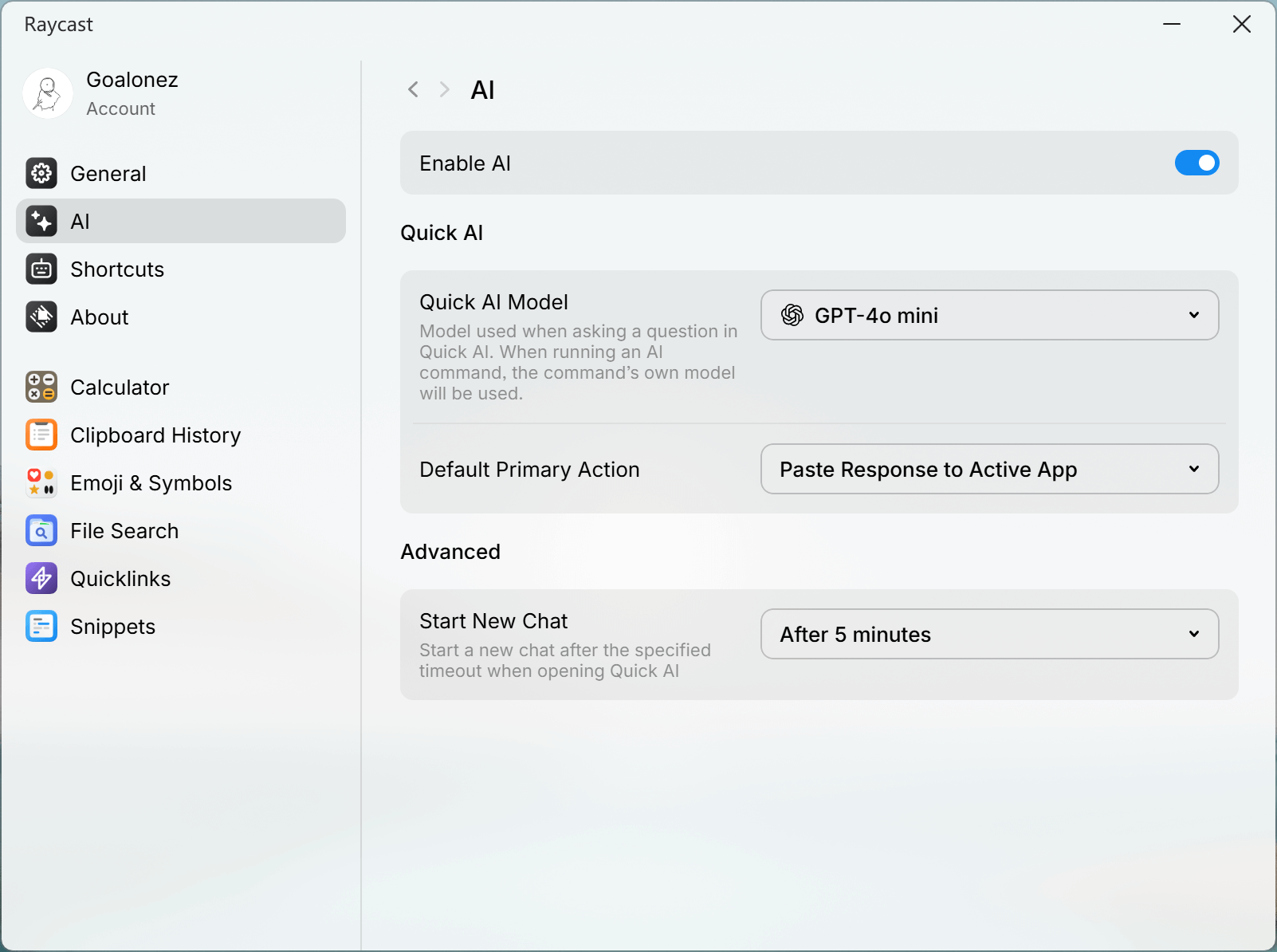Screen dimensions: 1277x952
Task: Open the Emoji & Symbols icon
Action: 41,482
